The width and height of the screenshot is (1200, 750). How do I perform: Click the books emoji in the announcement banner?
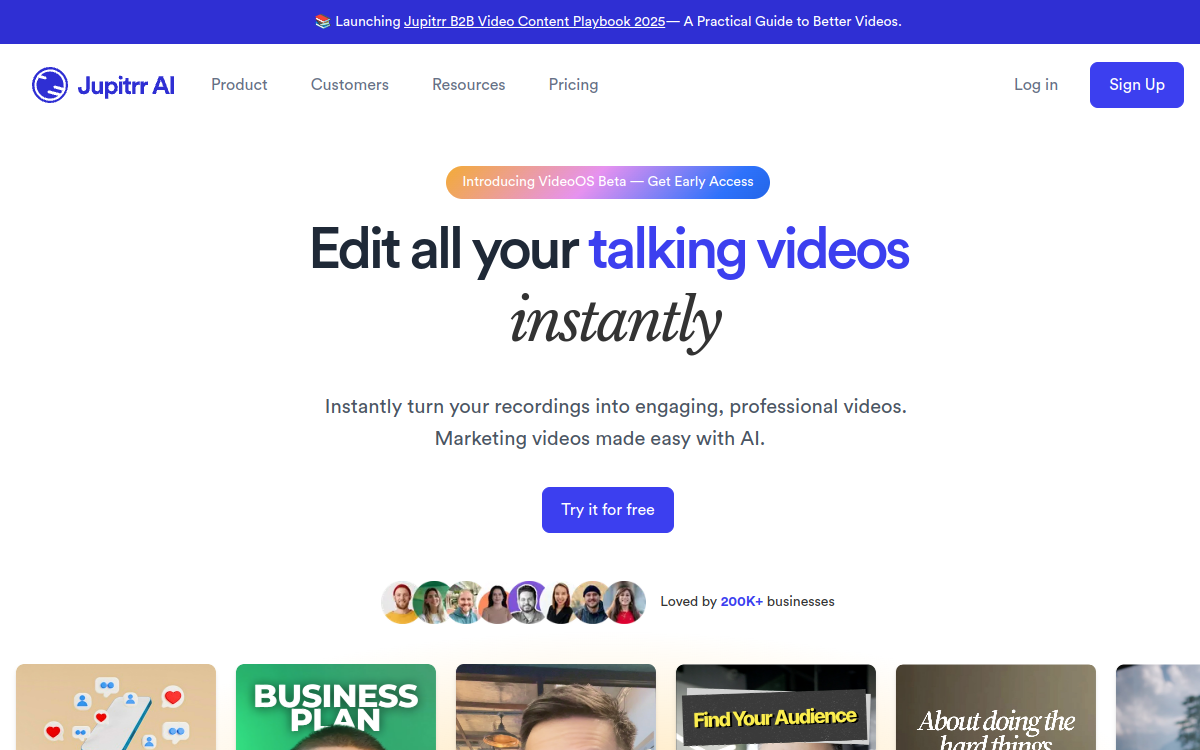pyautogui.click(x=323, y=21)
